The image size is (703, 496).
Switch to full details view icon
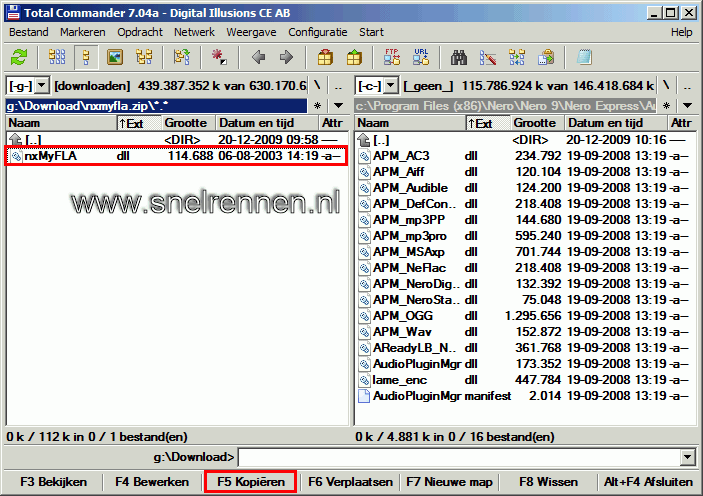point(86,57)
